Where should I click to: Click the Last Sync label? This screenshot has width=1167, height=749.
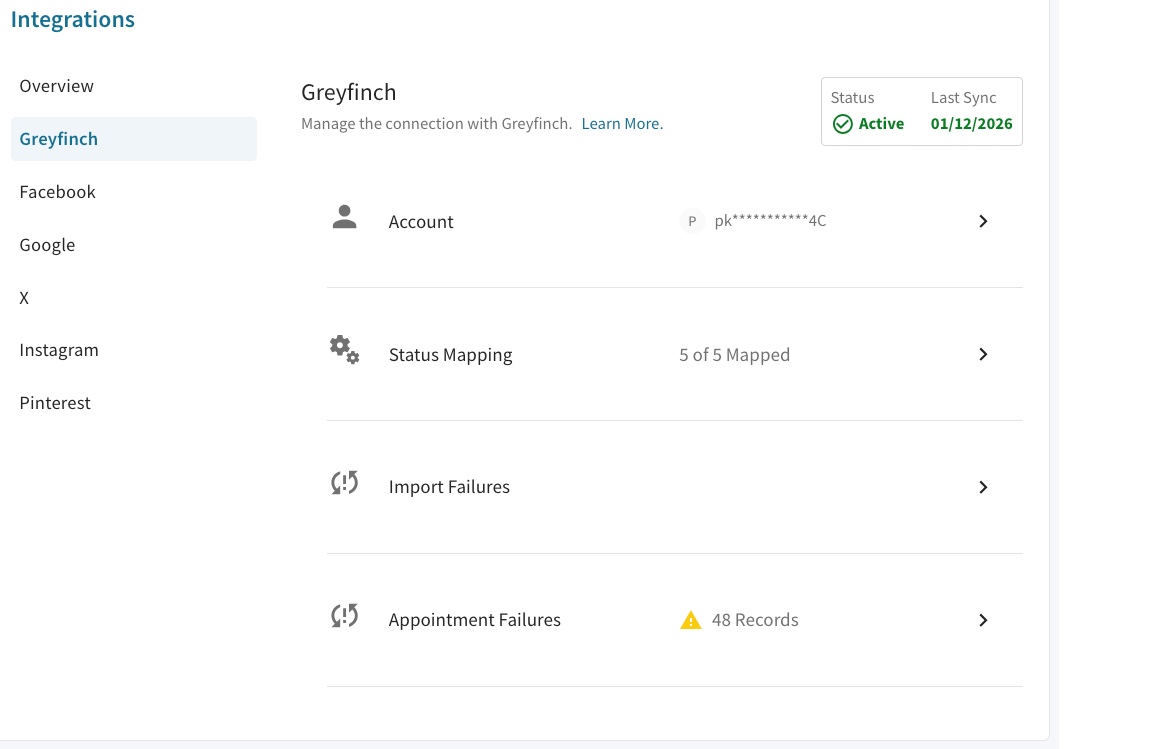pos(963,98)
